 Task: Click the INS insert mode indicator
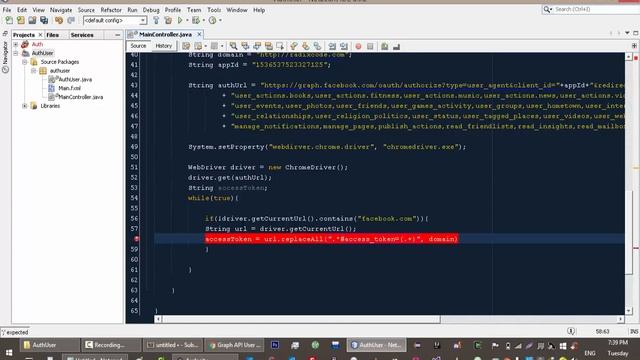[x=634, y=332]
